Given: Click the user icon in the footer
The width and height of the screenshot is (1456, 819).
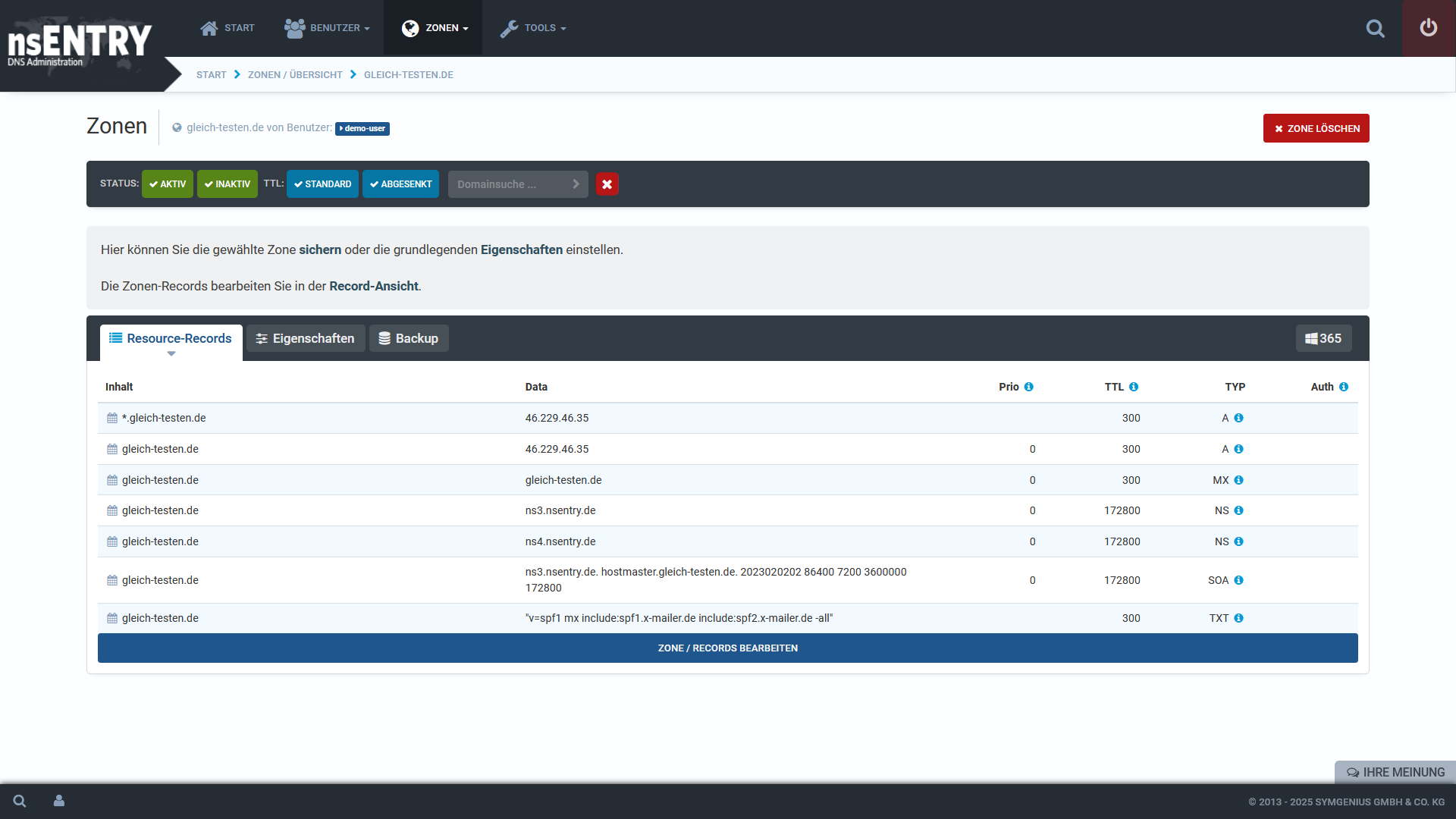Looking at the screenshot, I should point(58,801).
